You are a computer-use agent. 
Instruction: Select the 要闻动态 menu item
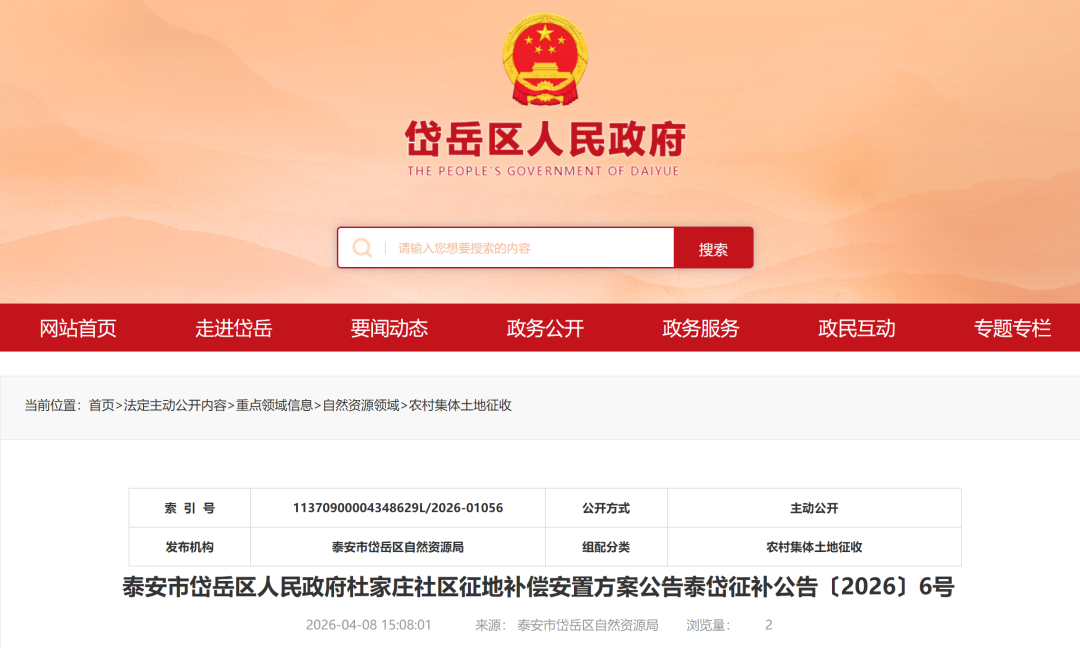389,328
